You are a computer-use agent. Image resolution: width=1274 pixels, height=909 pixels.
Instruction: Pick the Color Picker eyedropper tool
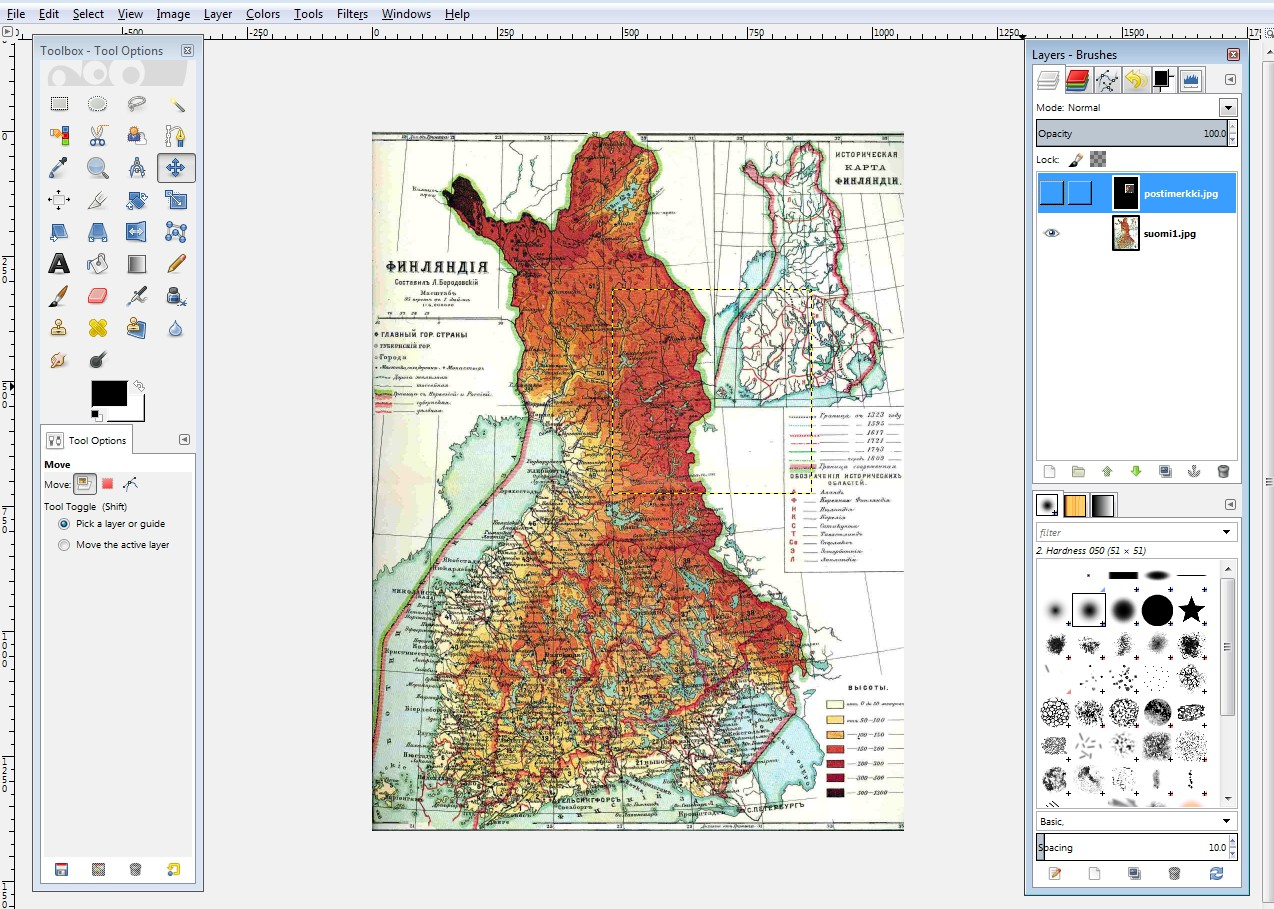click(x=59, y=167)
